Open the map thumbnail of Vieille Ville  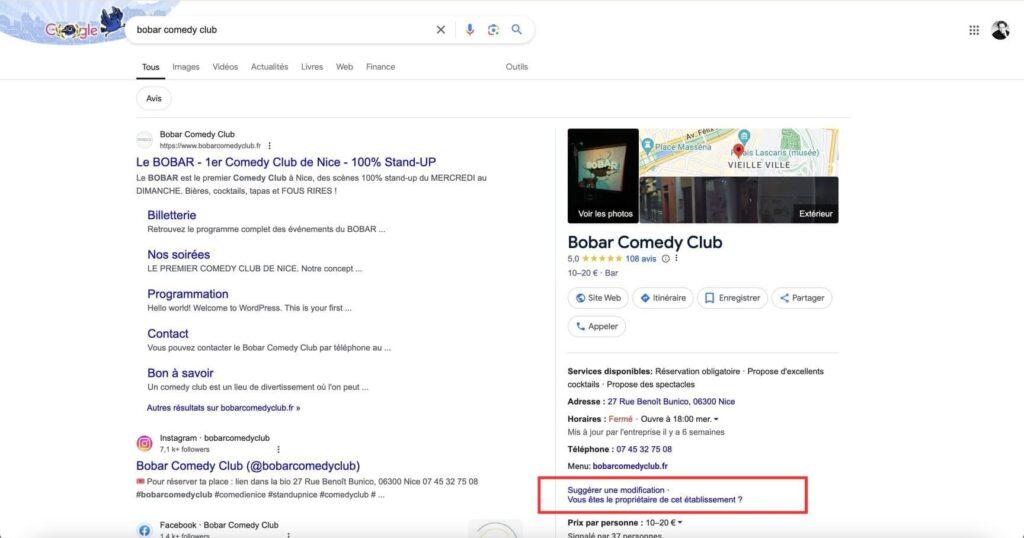pyautogui.click(x=739, y=151)
